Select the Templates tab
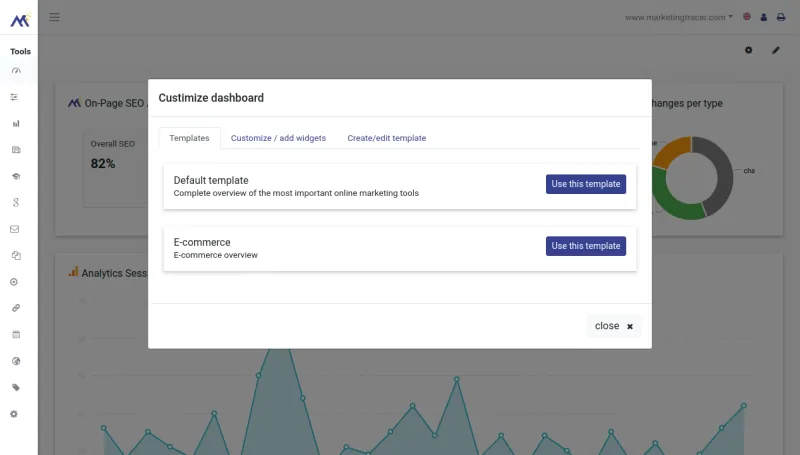Screen dimensions: 800x455 [189, 138]
